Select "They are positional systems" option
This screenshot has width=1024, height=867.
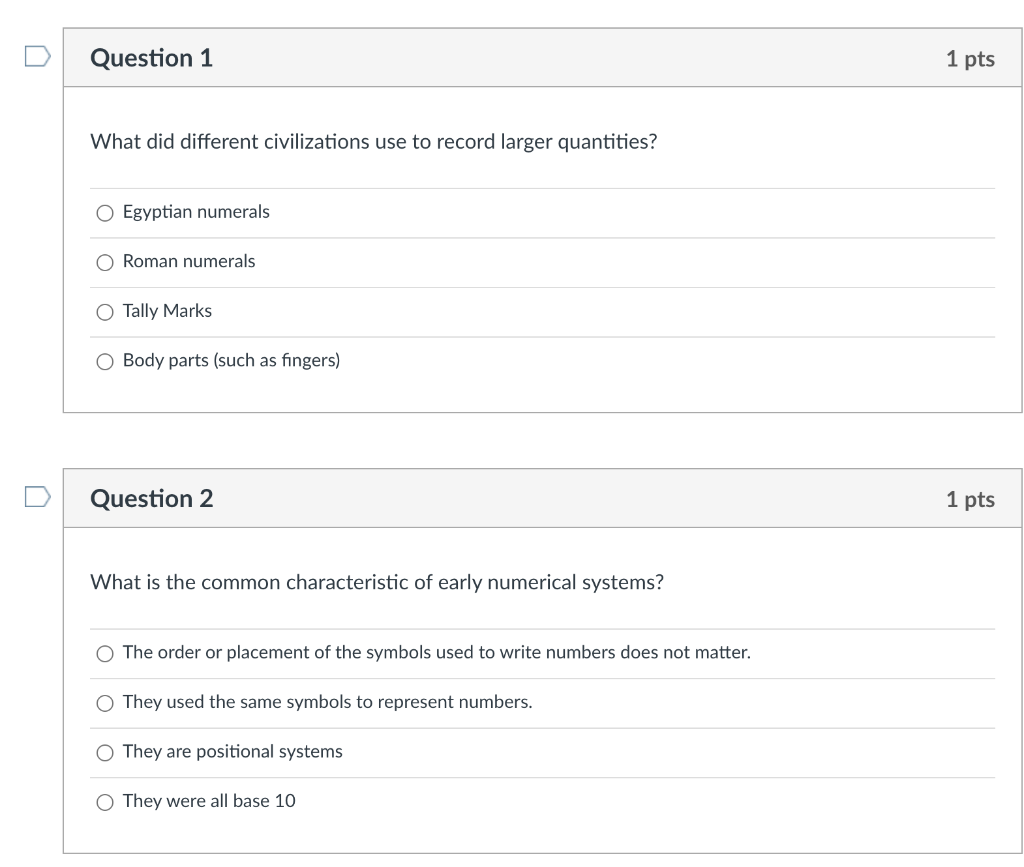click(105, 752)
